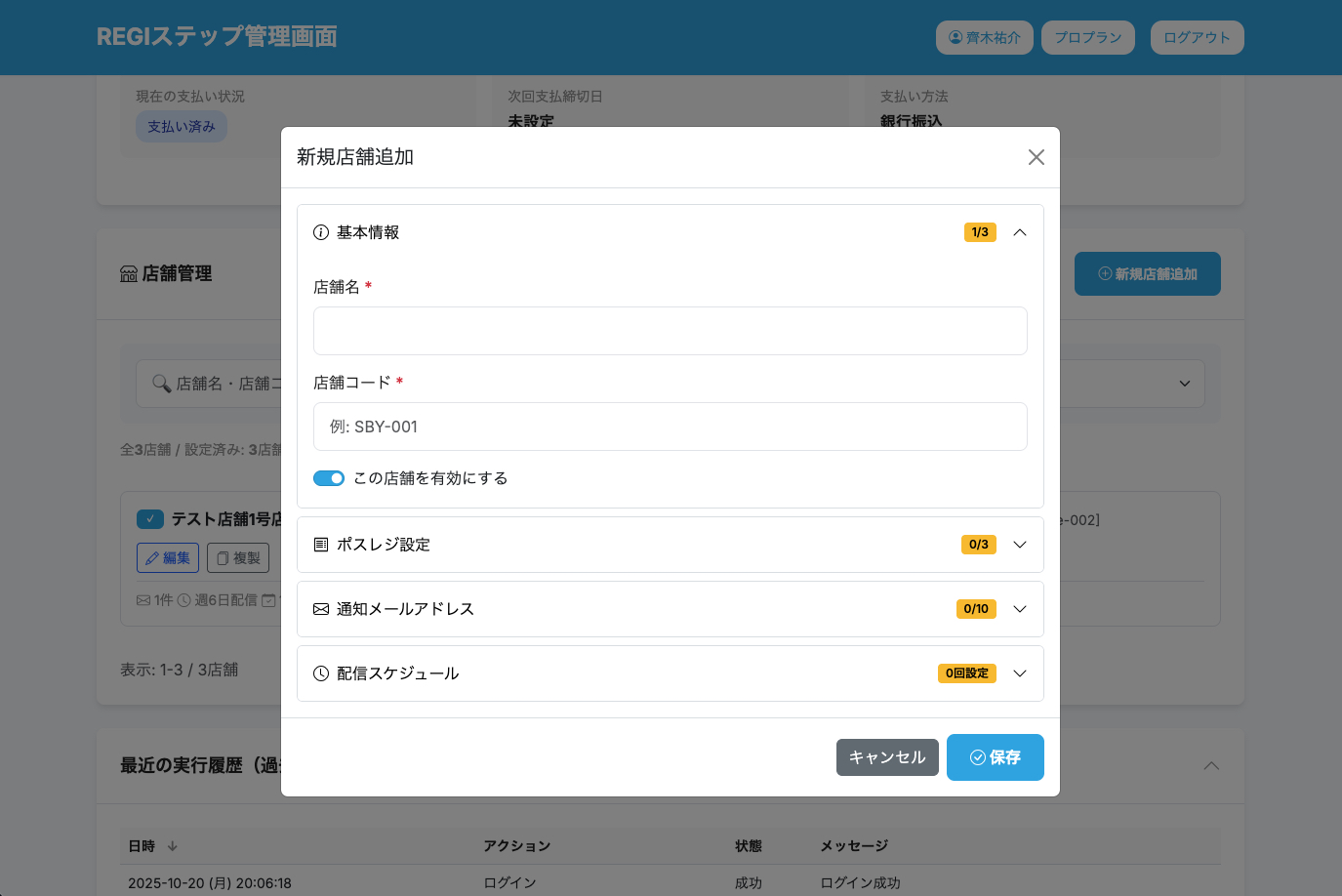Click the info icon beside 基本情報
The height and width of the screenshot is (896, 1342).
[320, 232]
